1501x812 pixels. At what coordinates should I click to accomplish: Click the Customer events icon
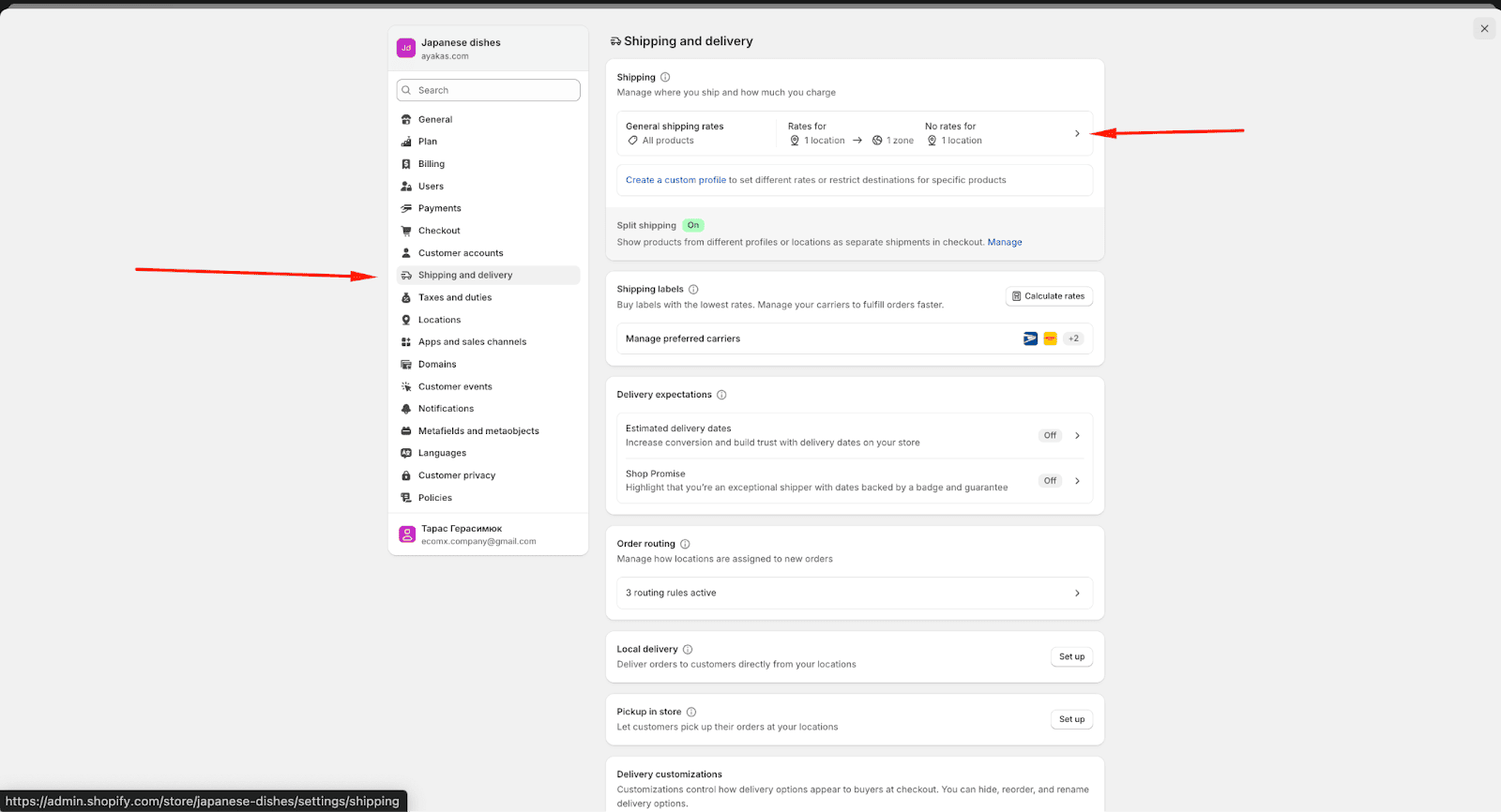click(x=406, y=386)
